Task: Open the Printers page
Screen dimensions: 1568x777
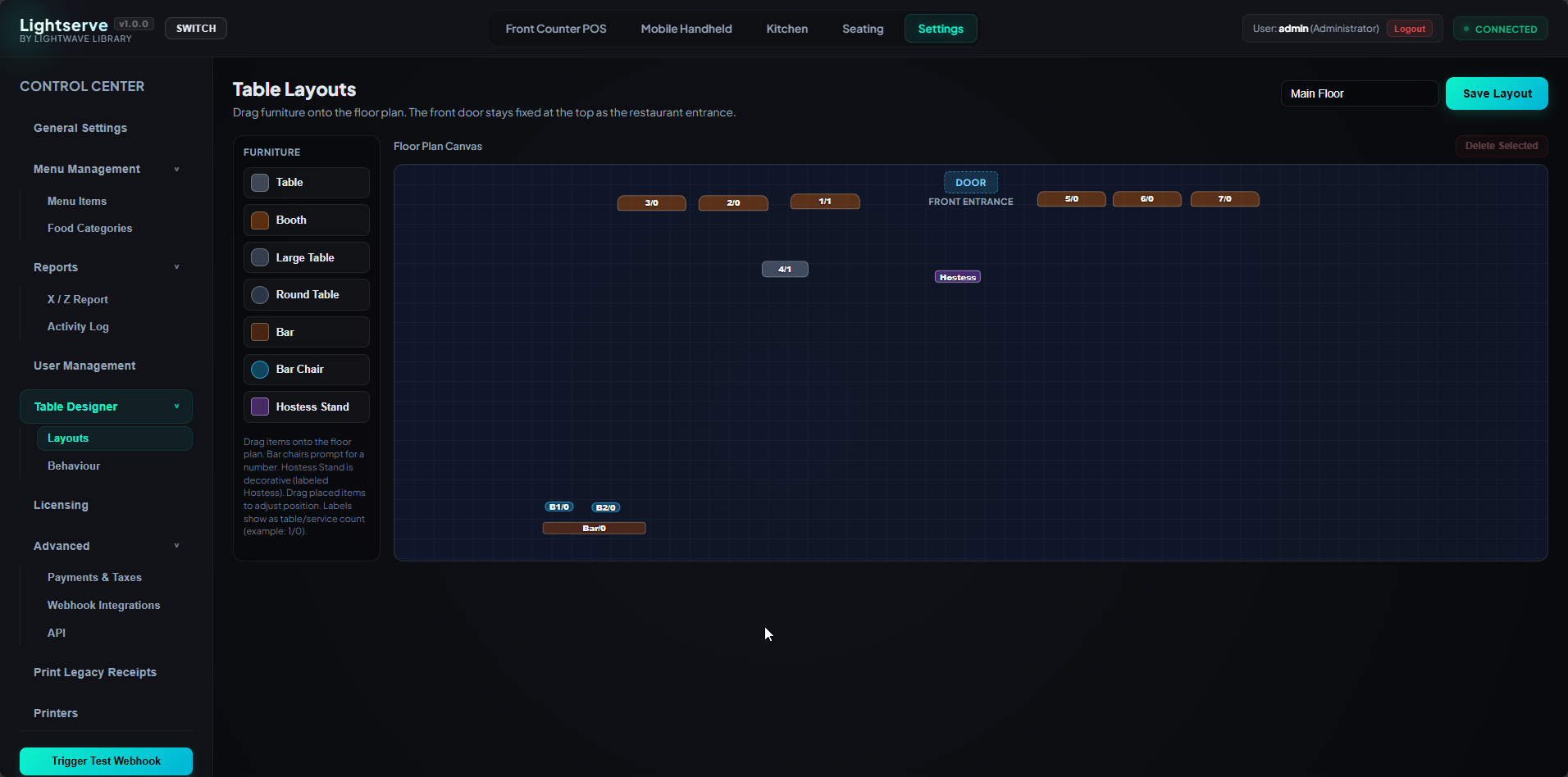Action: coord(56,713)
